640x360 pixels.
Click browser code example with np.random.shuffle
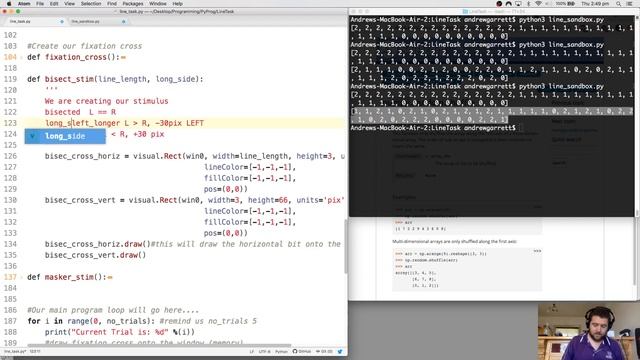(467, 269)
